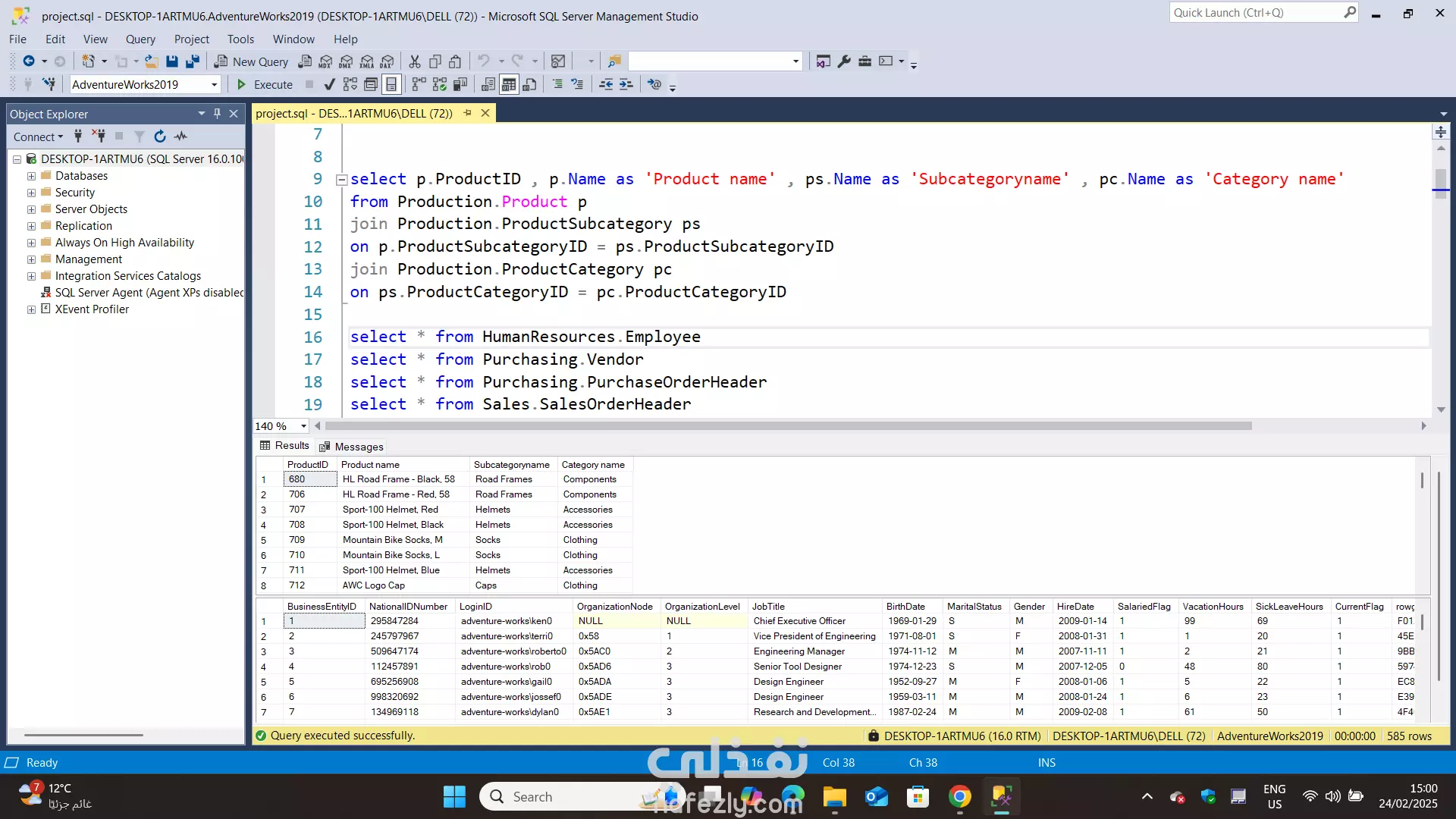
Task: Toggle IntelliSense Enabled button
Action: click(x=391, y=84)
